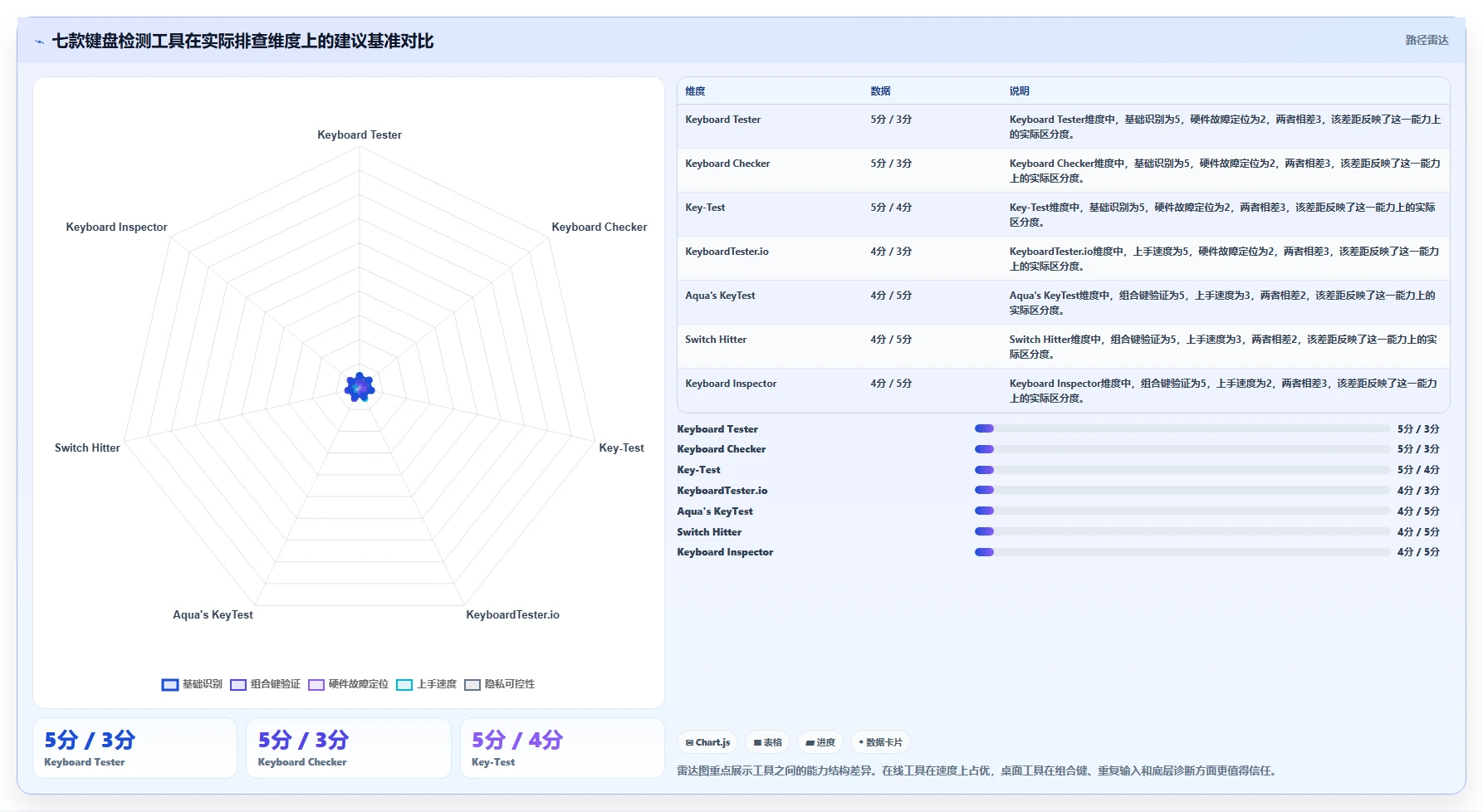1483x812 pixels.
Task: Click the Aqua's KeyTest progress bar
Action: click(x=1182, y=511)
